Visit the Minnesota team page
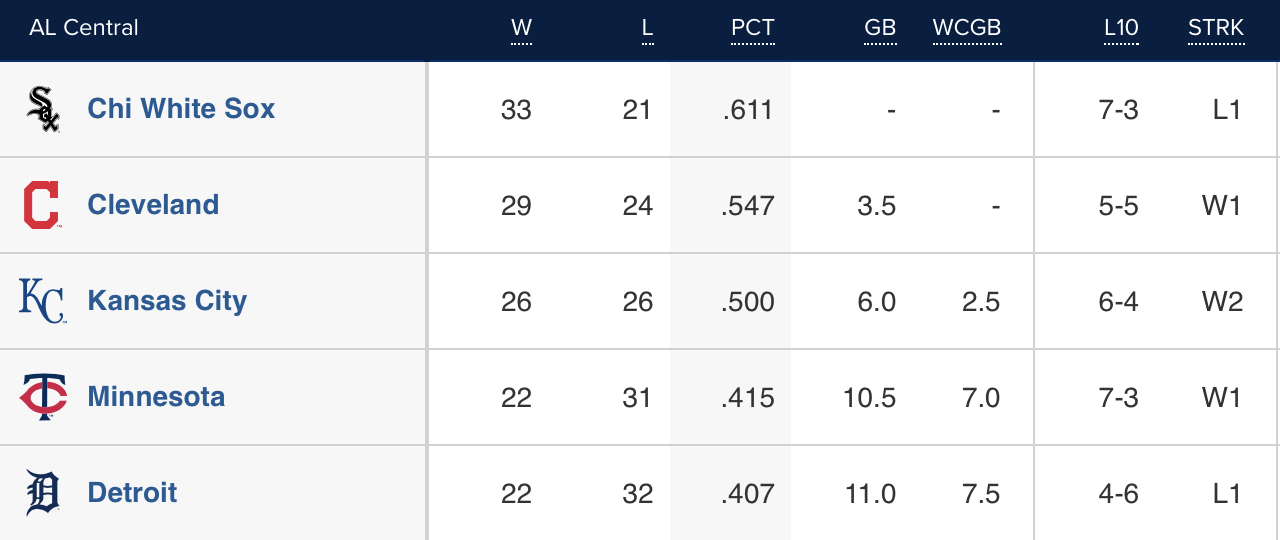 click(x=156, y=397)
